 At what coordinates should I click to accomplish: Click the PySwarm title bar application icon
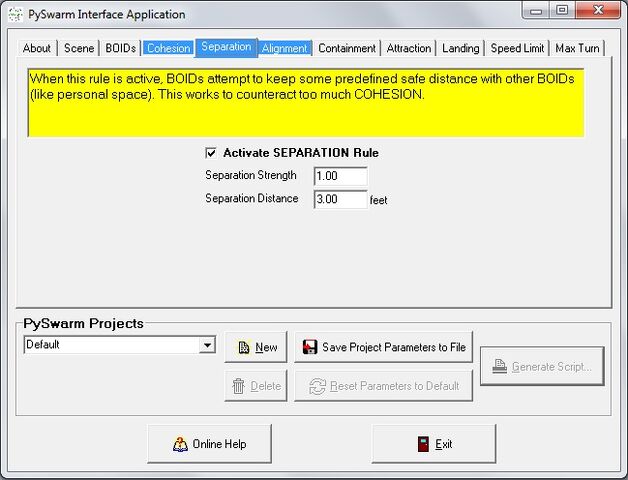pyautogui.click(x=15, y=14)
